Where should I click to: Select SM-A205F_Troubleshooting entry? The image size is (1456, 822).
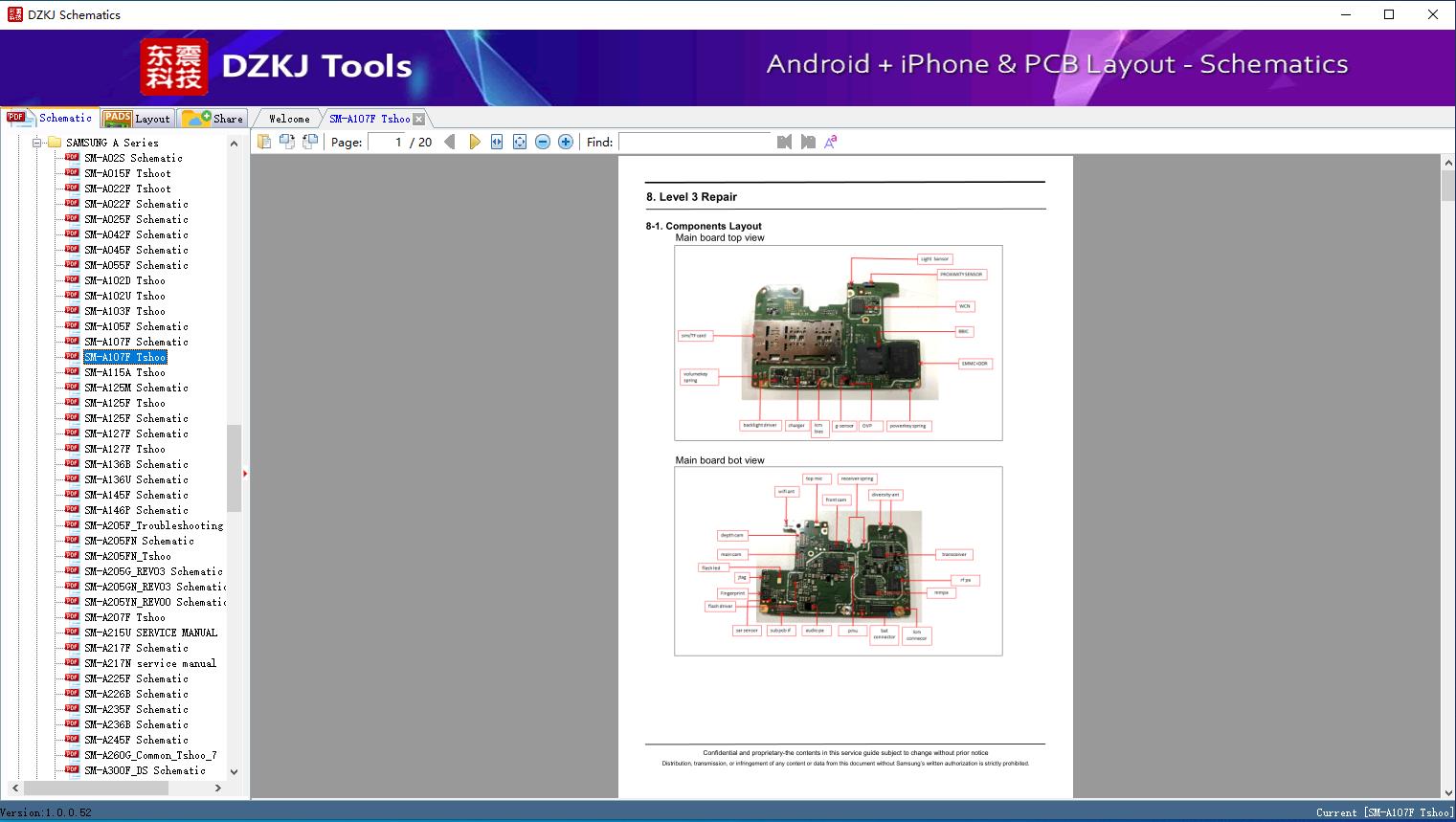tap(153, 525)
